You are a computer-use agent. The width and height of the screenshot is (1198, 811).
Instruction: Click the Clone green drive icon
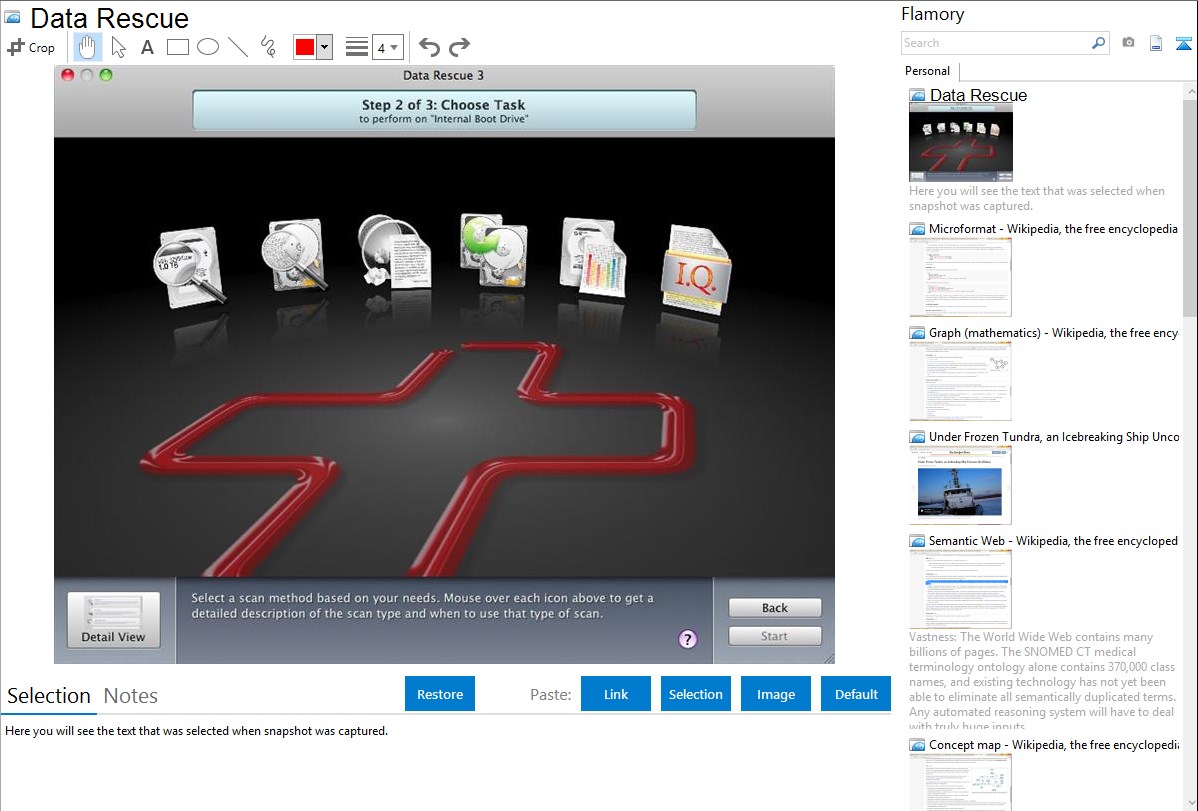(x=494, y=250)
